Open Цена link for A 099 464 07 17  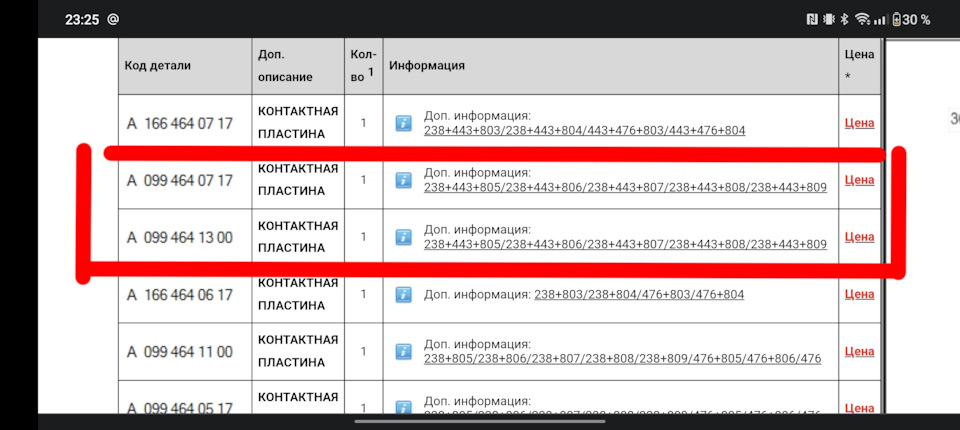[x=859, y=179]
